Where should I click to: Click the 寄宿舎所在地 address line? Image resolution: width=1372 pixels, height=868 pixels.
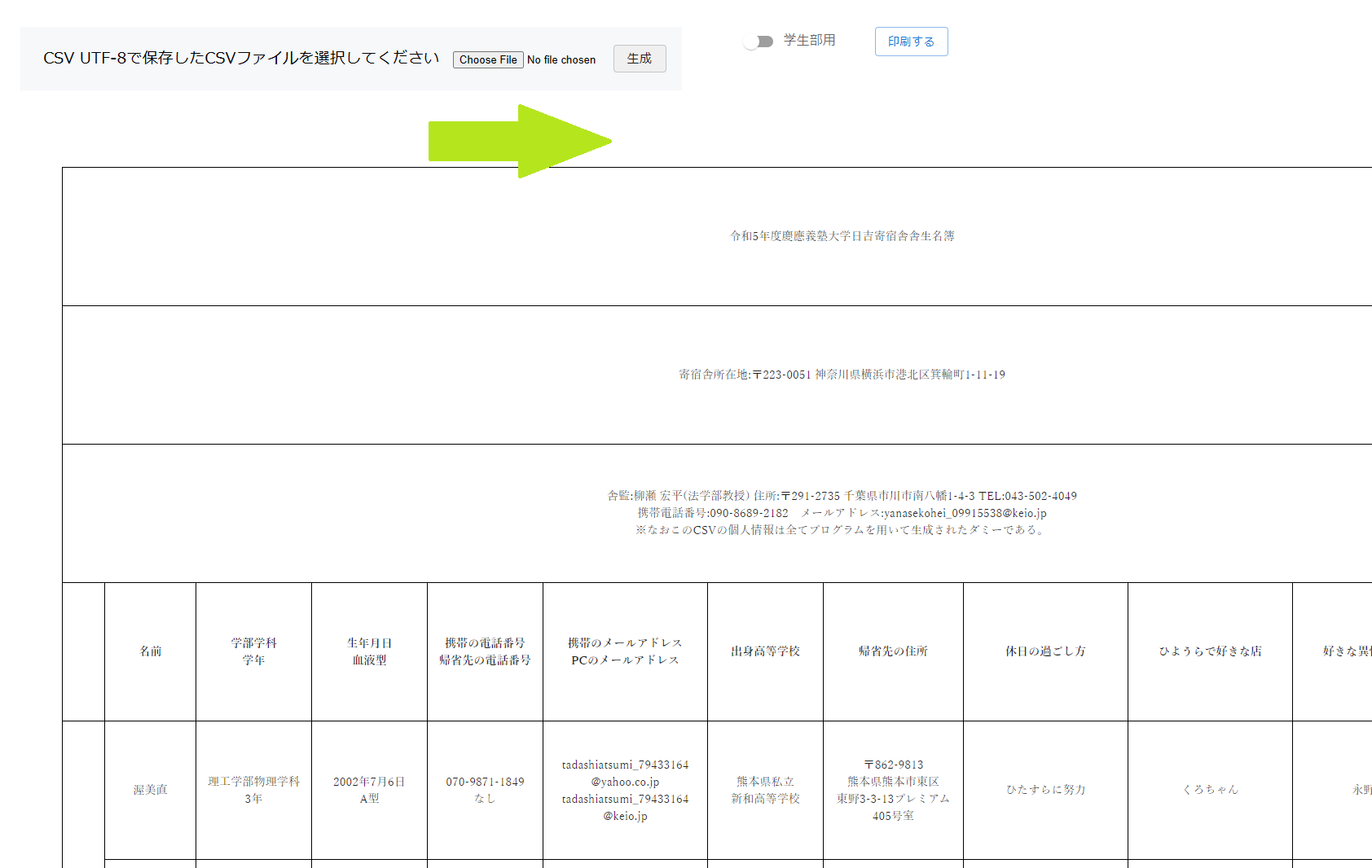(x=842, y=375)
